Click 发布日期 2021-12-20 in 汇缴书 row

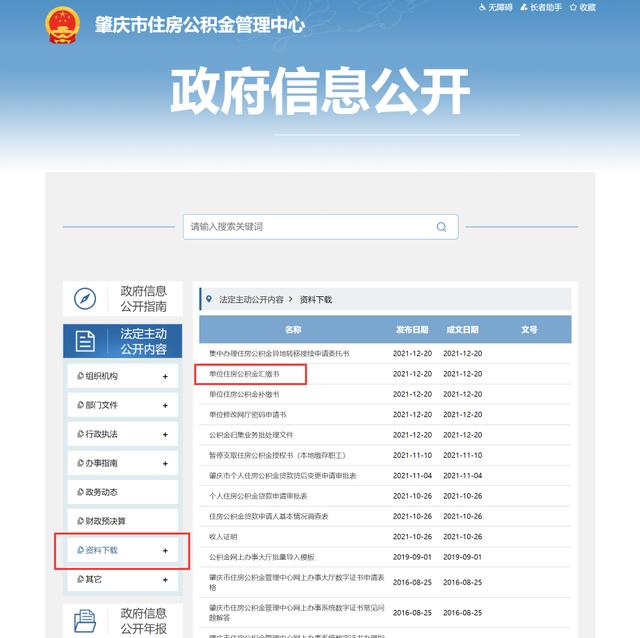point(412,374)
